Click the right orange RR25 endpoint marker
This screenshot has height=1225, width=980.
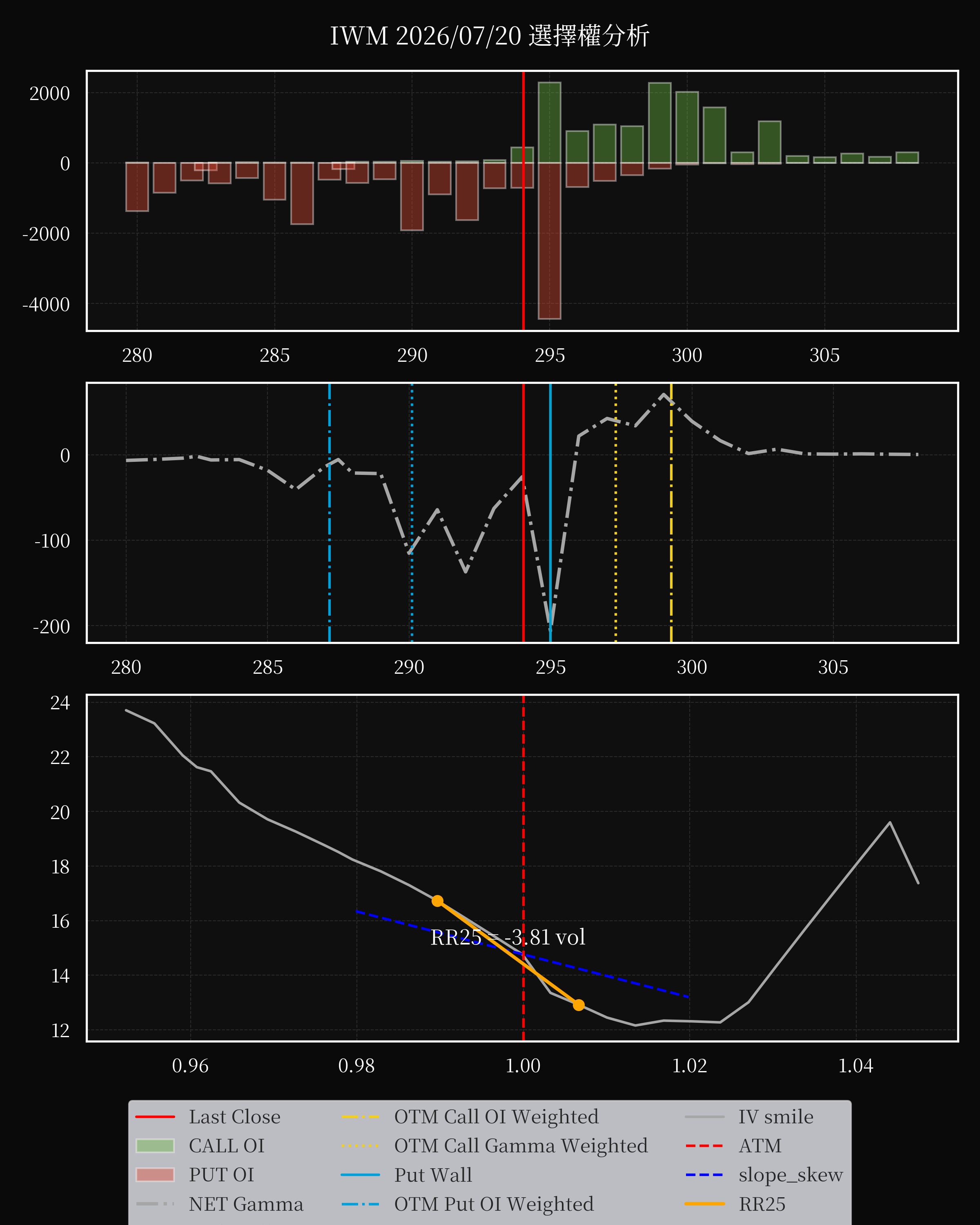point(578,1005)
